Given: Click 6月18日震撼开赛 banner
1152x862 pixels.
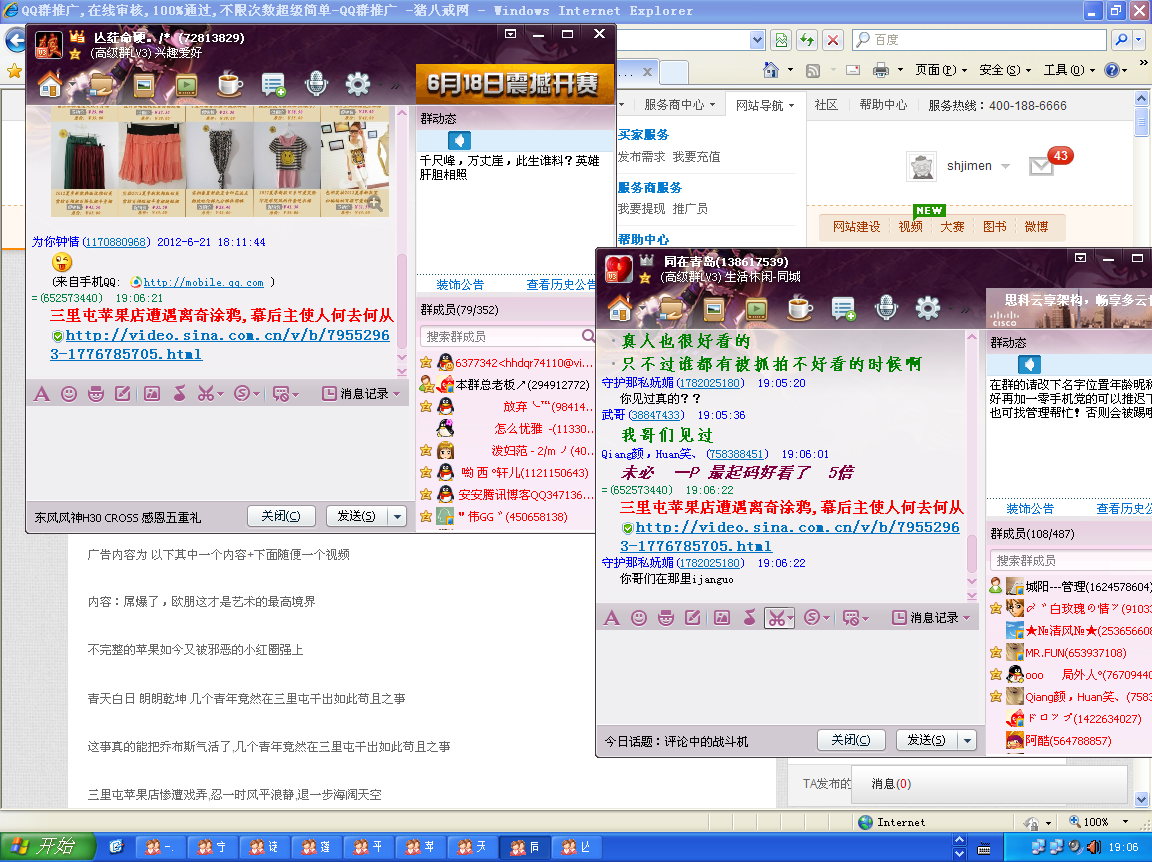Looking at the screenshot, I should tap(513, 85).
